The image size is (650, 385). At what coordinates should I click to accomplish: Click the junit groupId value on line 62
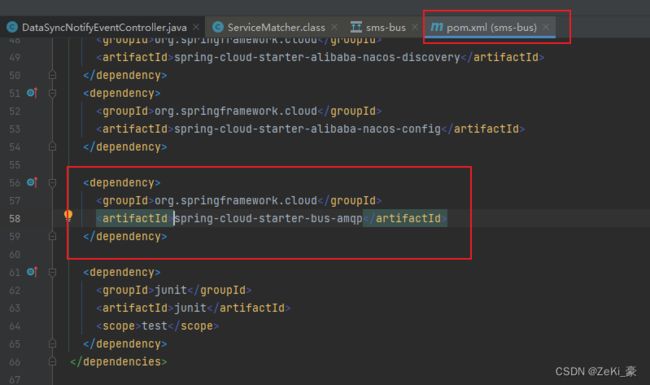tap(170, 290)
